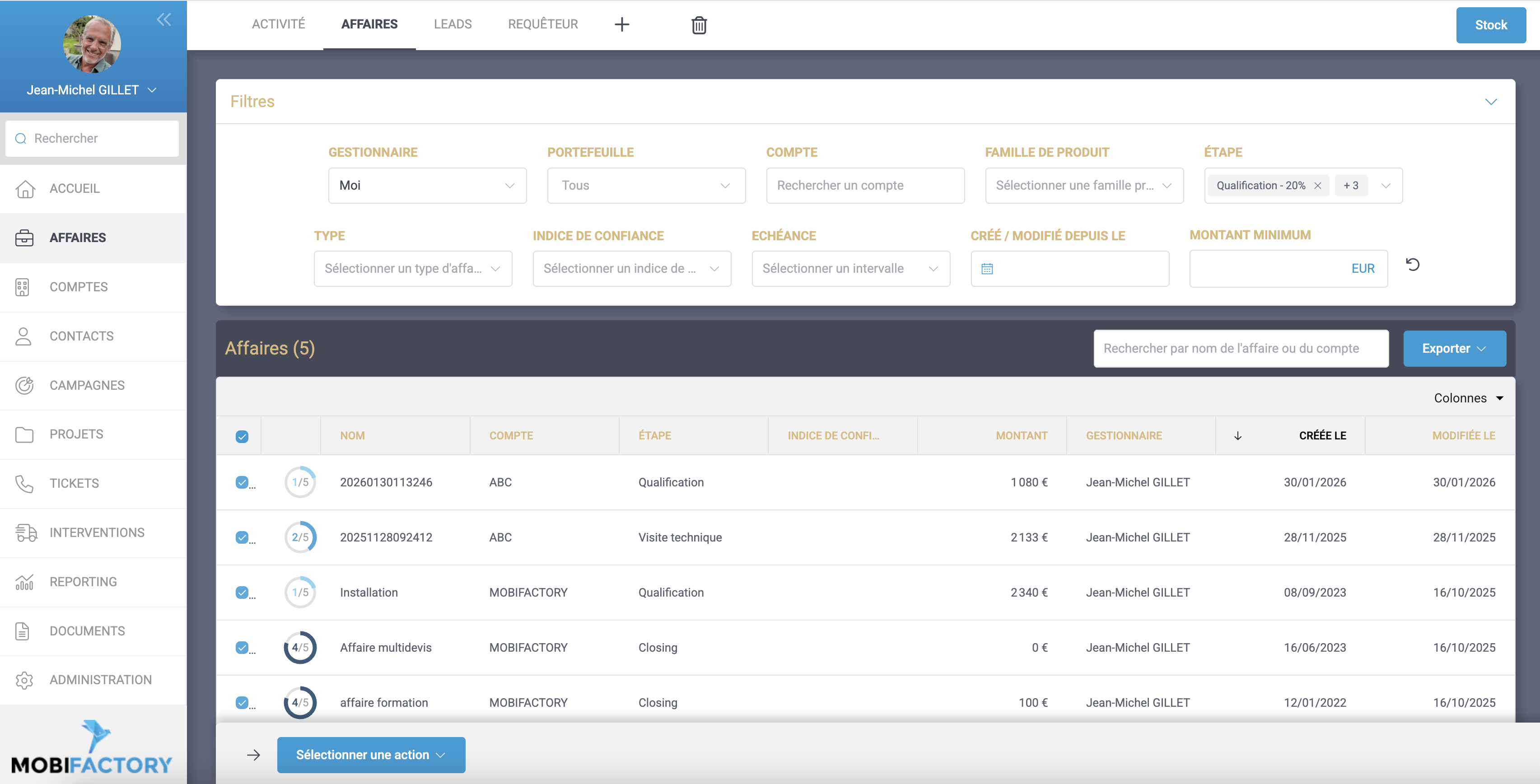Viewport: 1540px width, 784px height.
Task: Open the Sélectionner une action dropdown
Action: click(371, 755)
